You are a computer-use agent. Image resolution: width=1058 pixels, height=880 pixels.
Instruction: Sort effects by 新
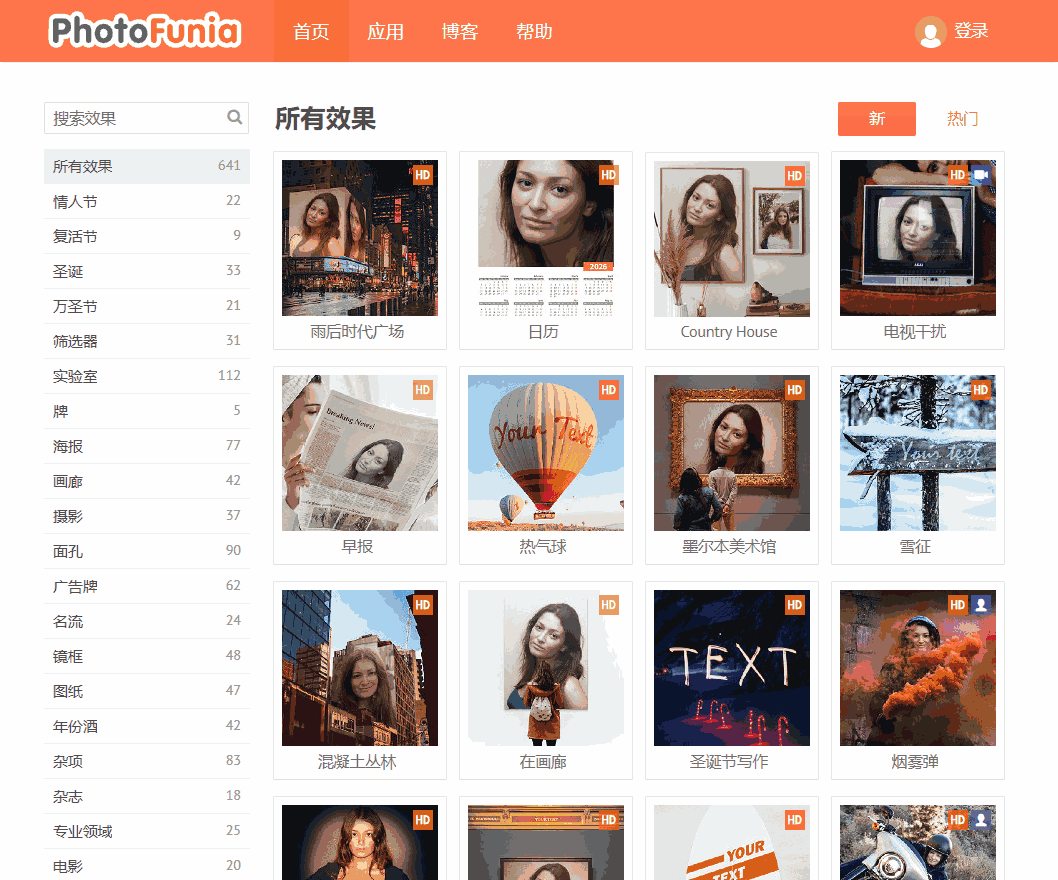point(876,119)
